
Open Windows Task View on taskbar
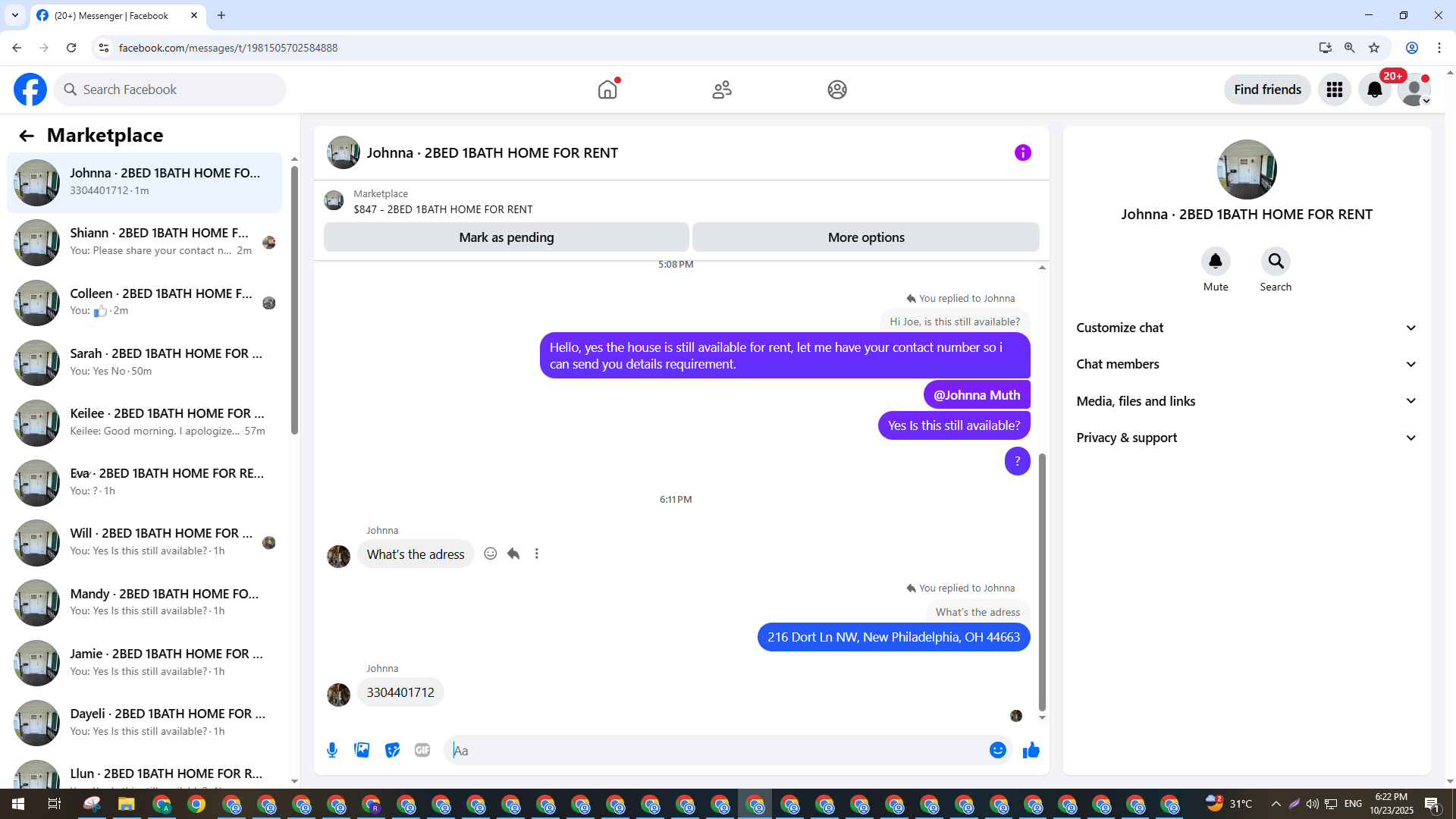[x=54, y=804]
